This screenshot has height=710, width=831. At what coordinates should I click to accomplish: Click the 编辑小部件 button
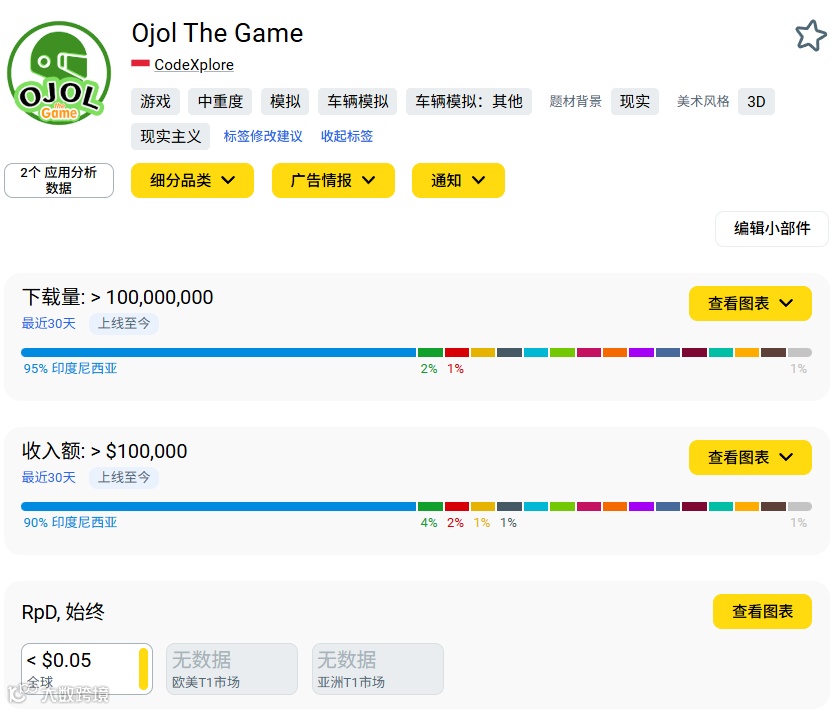pos(772,229)
